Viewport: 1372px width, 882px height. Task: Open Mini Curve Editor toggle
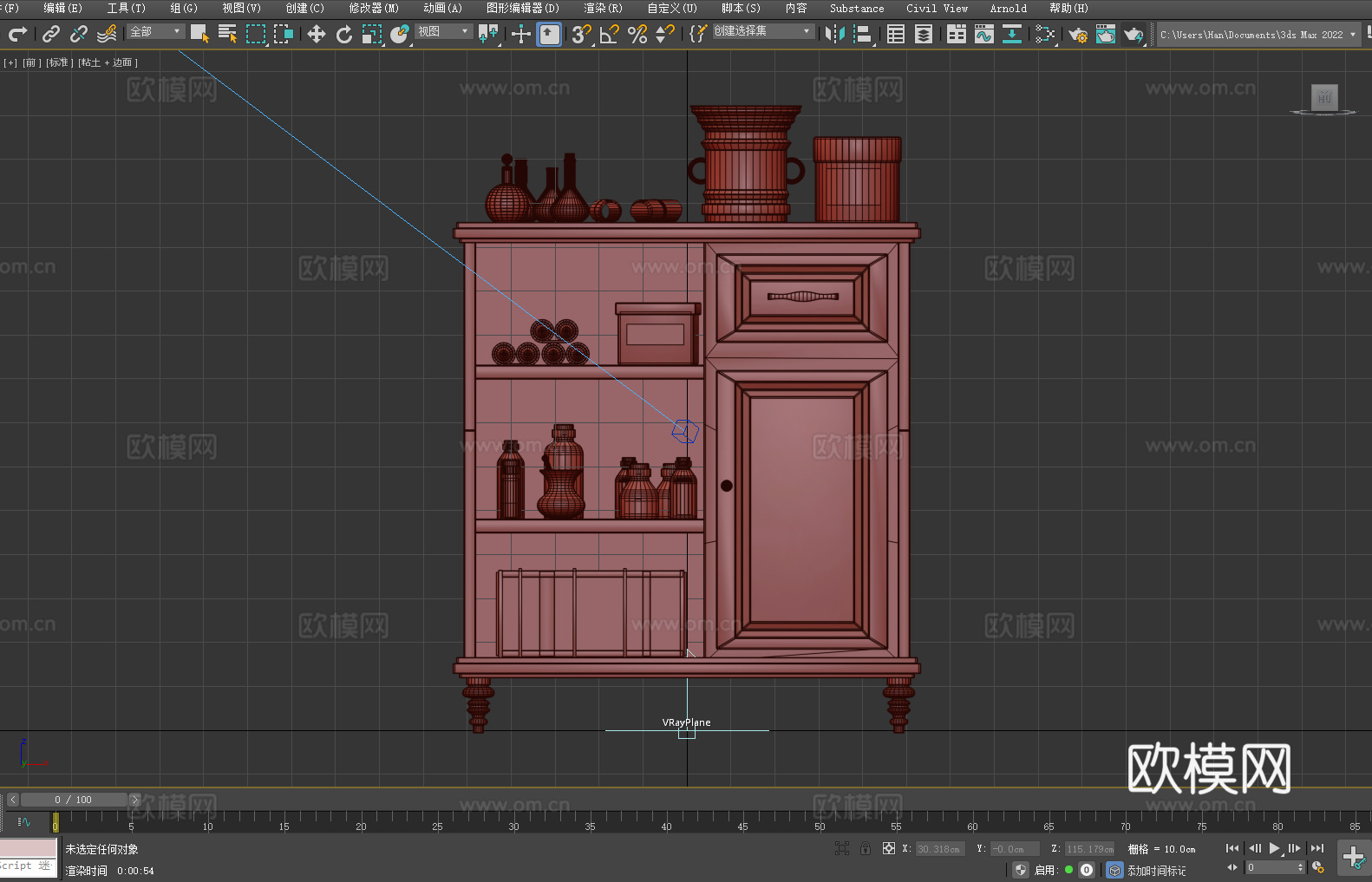[24, 821]
